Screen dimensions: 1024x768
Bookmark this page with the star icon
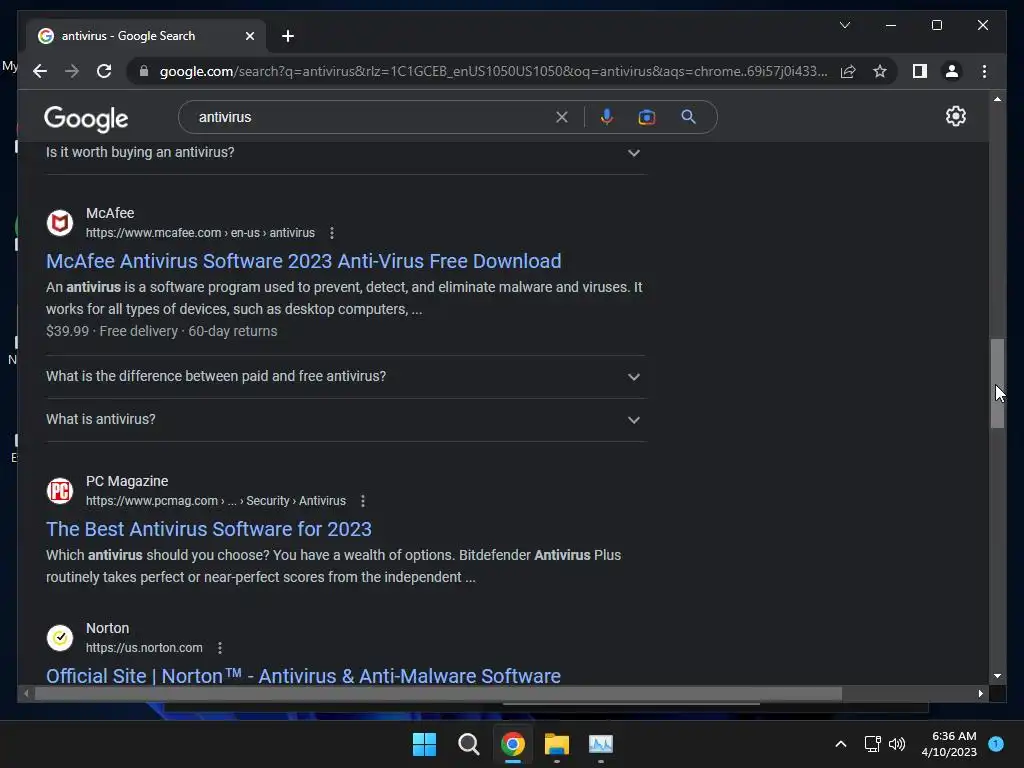(880, 71)
